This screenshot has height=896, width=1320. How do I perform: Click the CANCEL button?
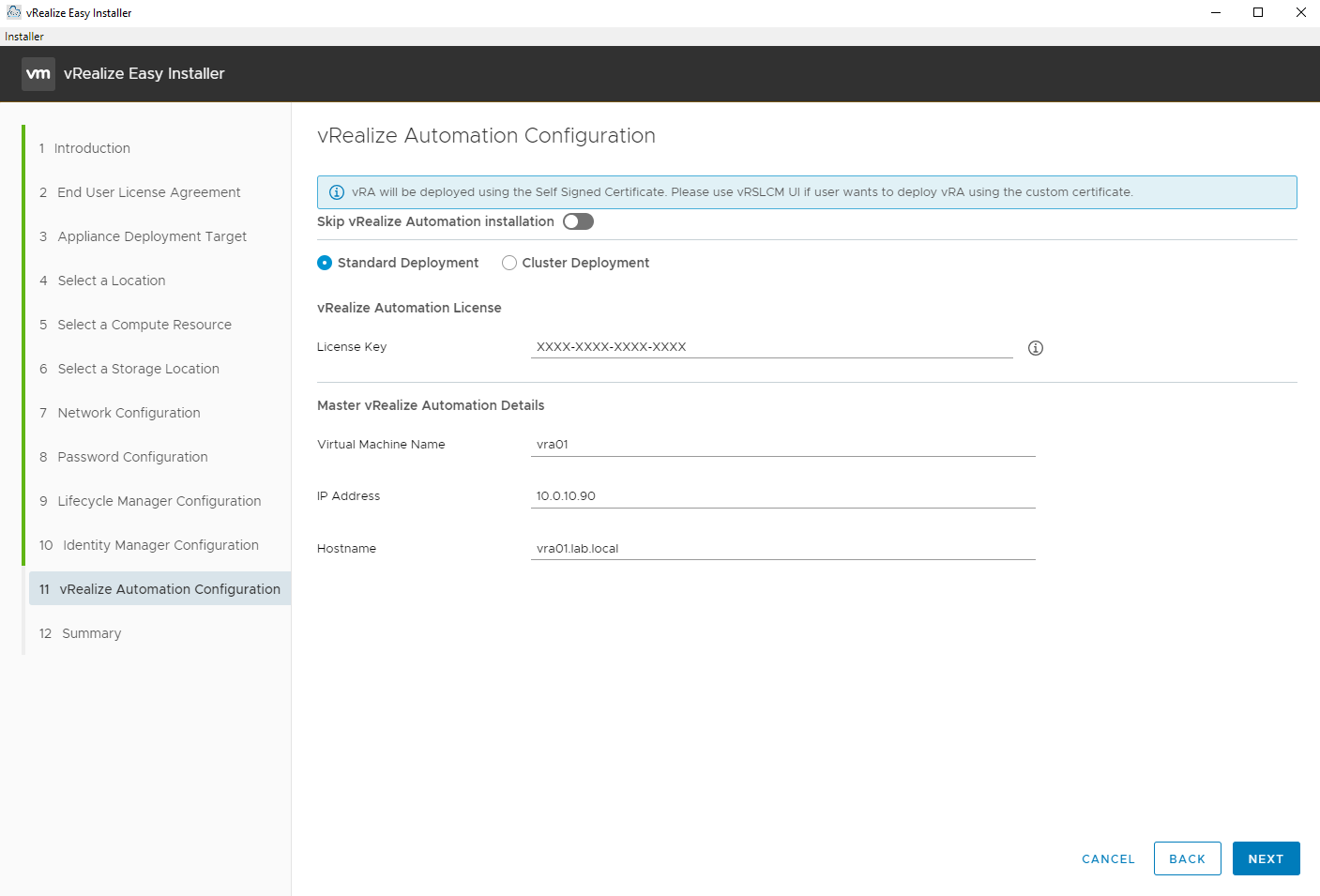click(1108, 858)
